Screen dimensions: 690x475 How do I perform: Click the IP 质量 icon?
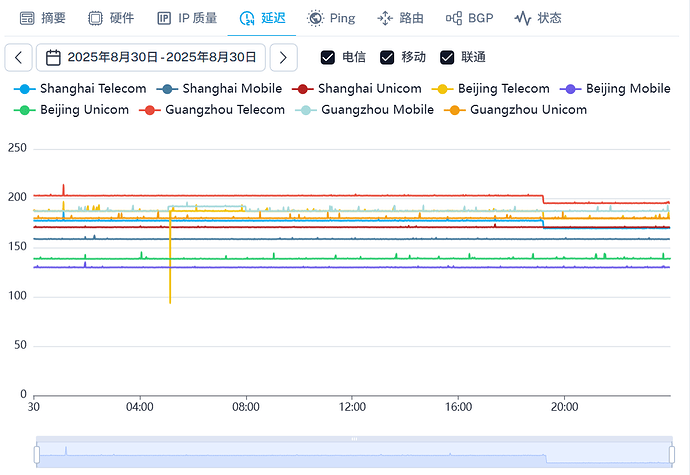click(164, 18)
